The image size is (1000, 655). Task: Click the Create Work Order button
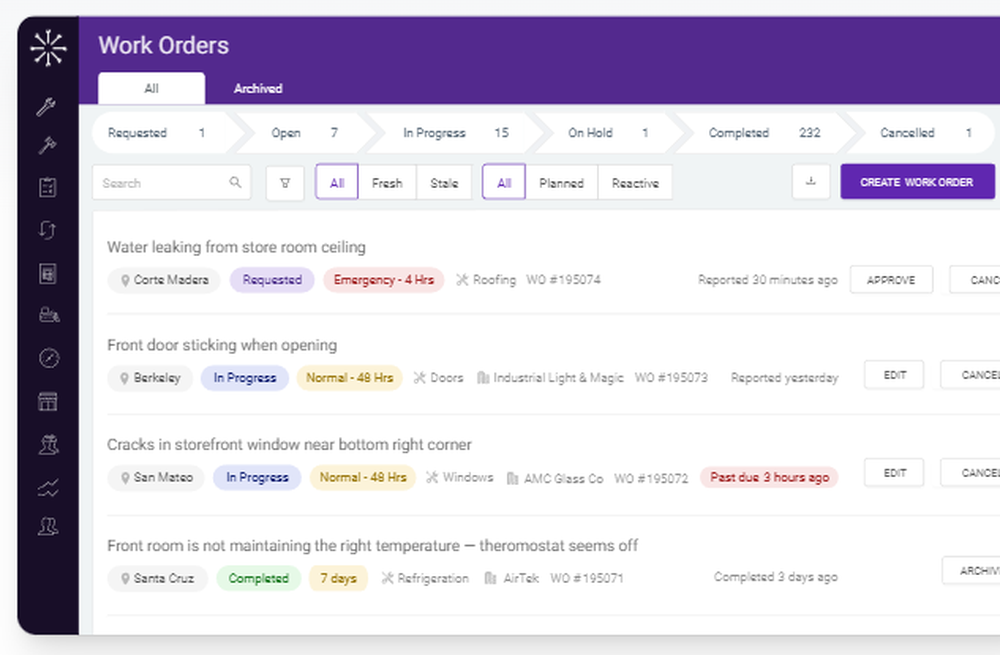[917, 182]
